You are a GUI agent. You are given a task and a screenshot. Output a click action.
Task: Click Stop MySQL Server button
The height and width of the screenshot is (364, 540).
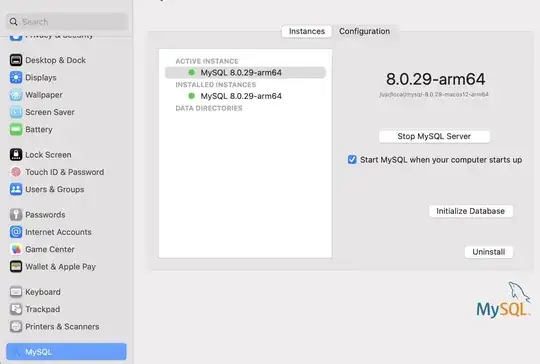tap(434, 136)
